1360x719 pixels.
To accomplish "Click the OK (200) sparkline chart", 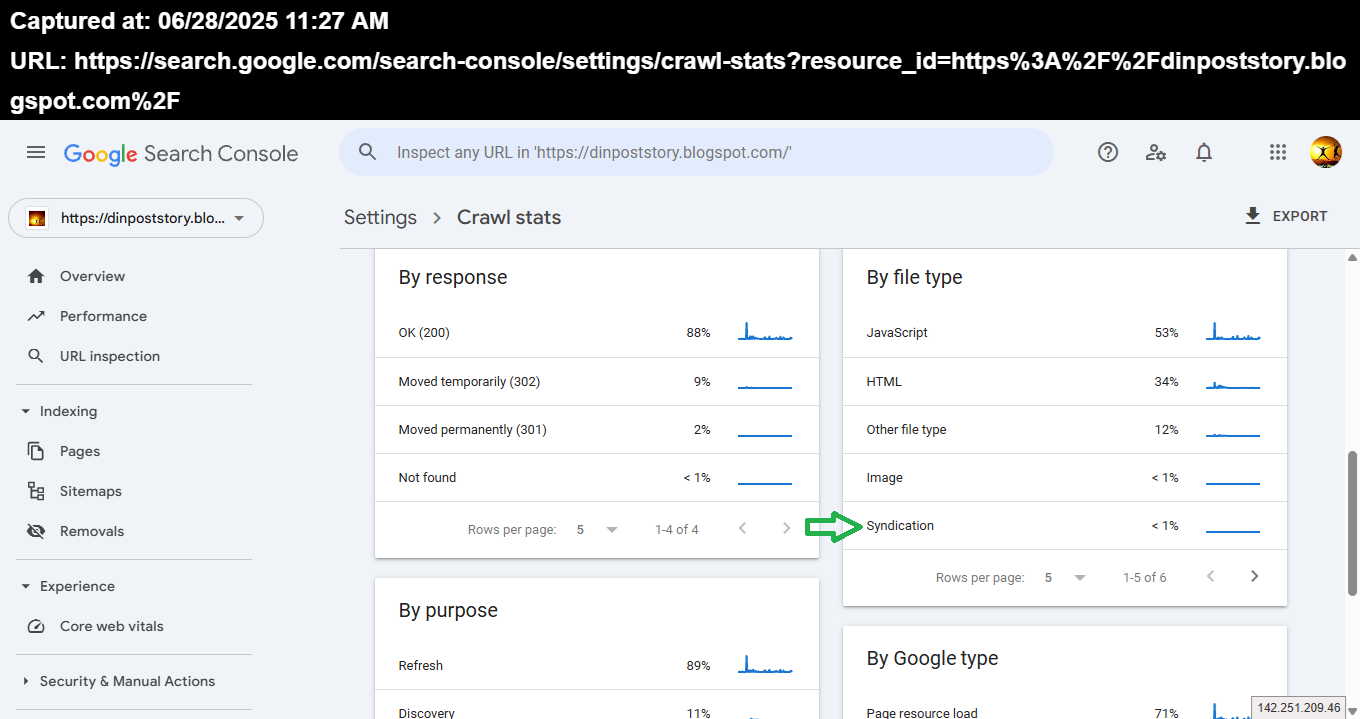I will [765, 332].
